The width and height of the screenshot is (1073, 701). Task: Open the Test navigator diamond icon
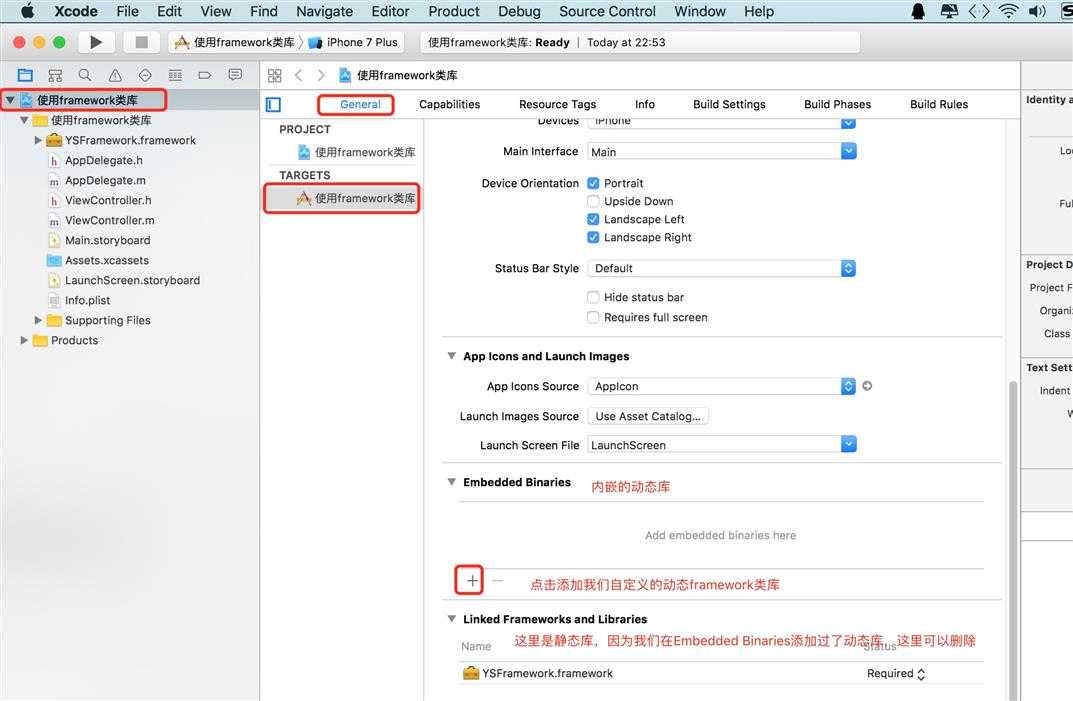click(x=145, y=75)
